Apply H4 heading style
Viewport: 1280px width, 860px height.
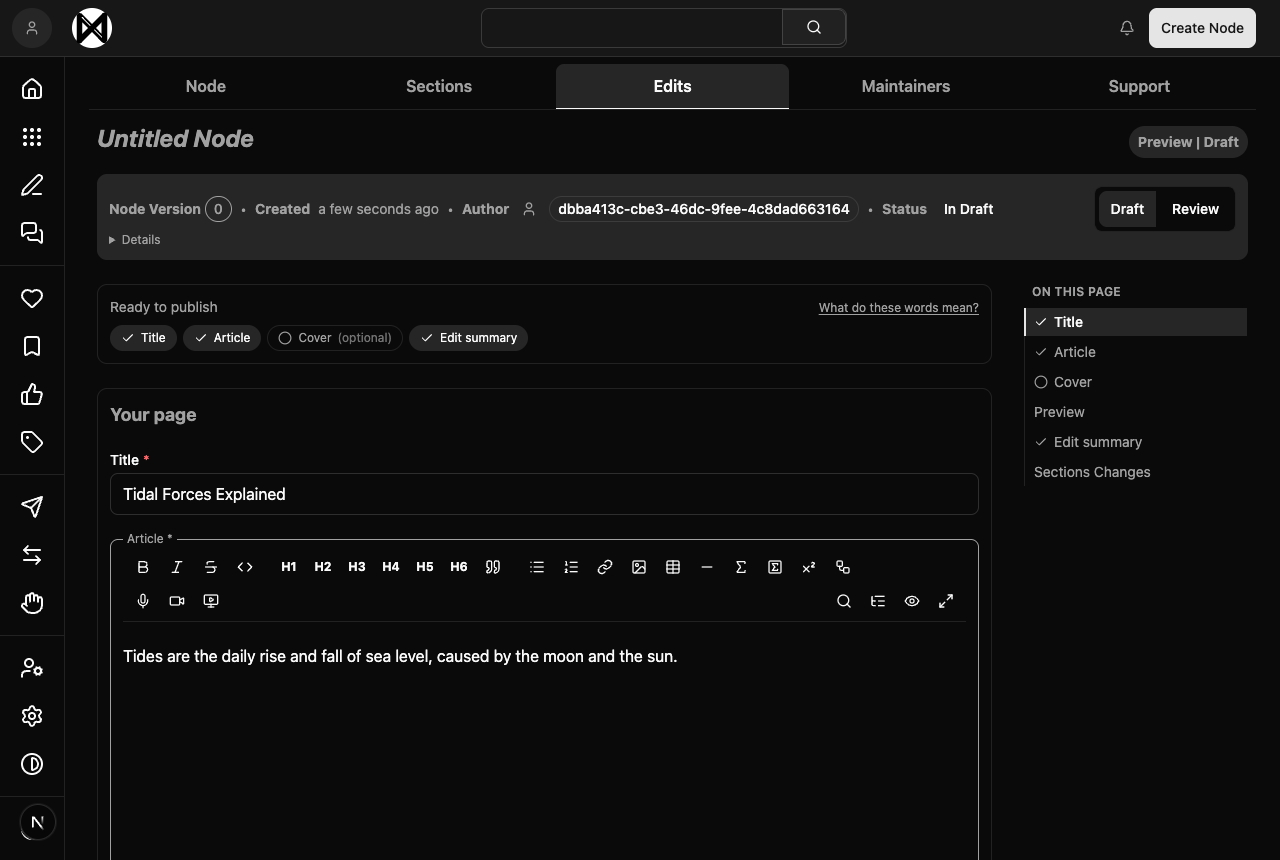coord(391,567)
